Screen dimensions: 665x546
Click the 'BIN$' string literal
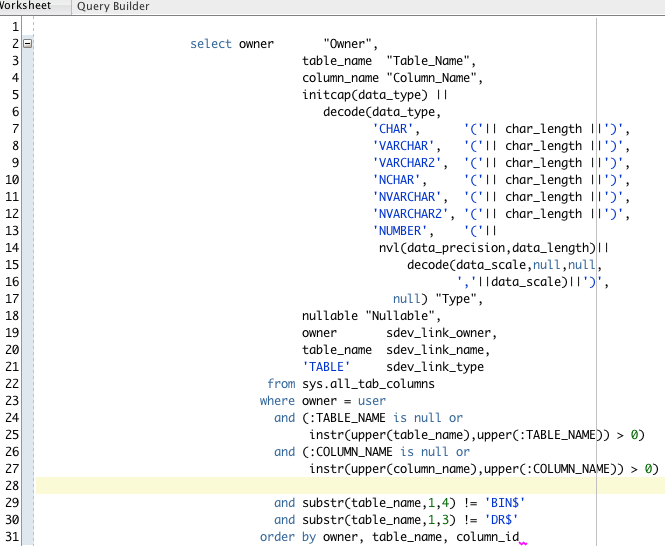(x=505, y=503)
